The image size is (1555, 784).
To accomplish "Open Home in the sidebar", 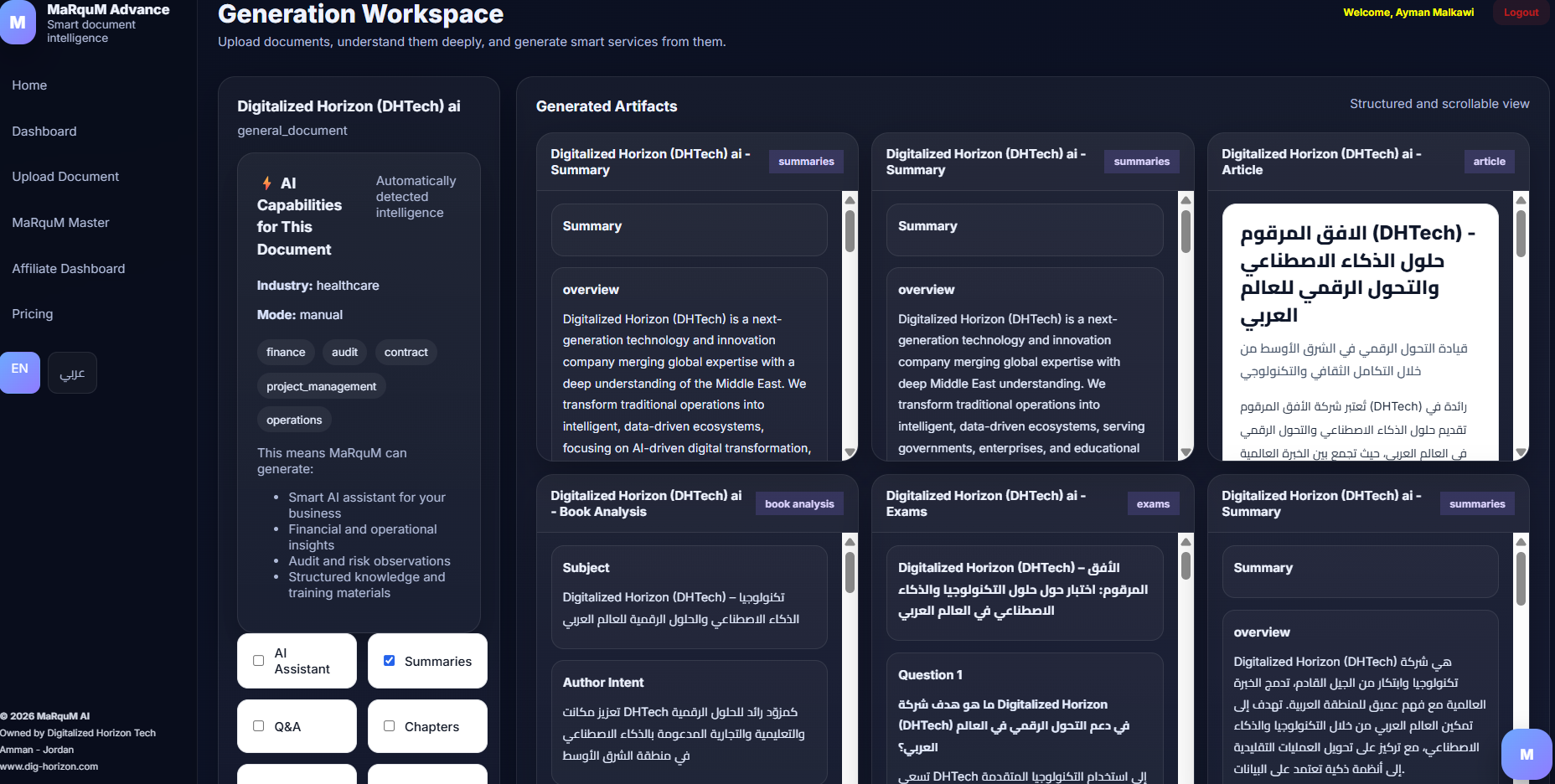I will (x=29, y=85).
